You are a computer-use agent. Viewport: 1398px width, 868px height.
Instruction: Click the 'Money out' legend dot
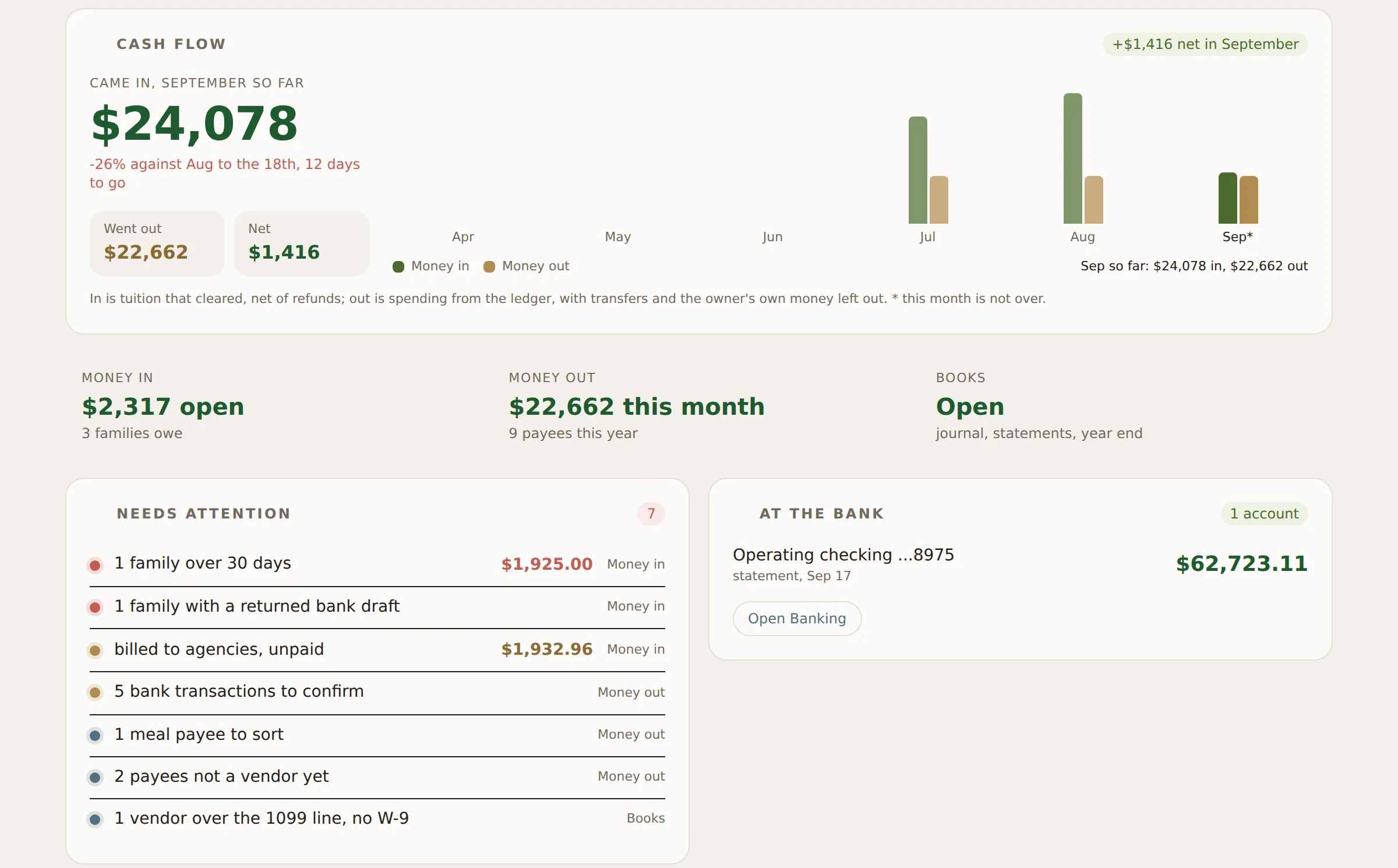click(x=489, y=267)
